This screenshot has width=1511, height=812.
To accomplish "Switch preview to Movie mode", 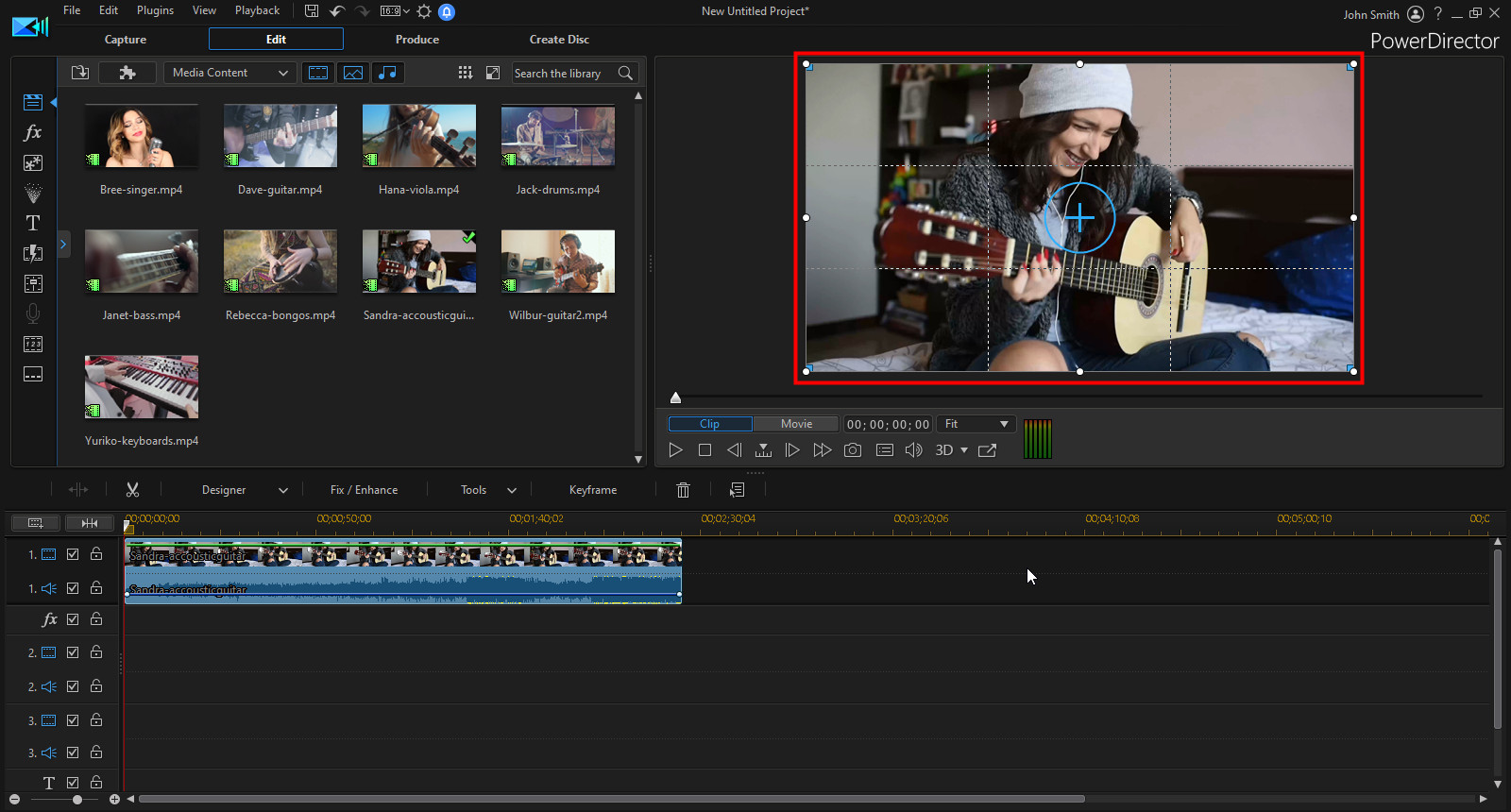I will pyautogui.click(x=796, y=424).
